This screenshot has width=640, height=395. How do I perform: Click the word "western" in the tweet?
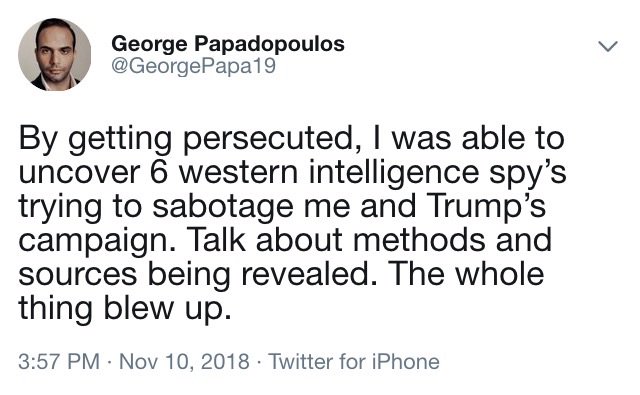[x=239, y=173]
